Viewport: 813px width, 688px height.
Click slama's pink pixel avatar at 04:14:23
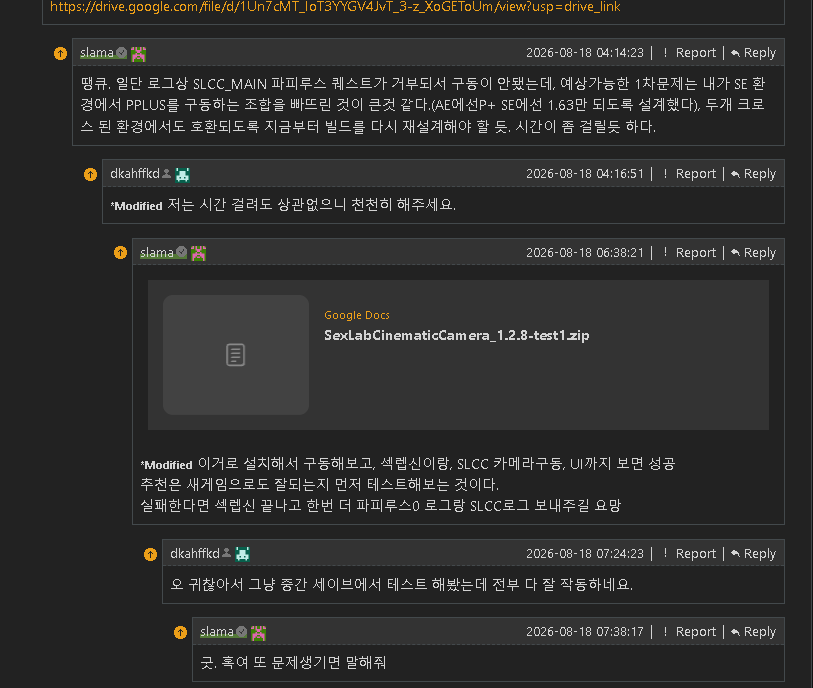tap(138, 53)
